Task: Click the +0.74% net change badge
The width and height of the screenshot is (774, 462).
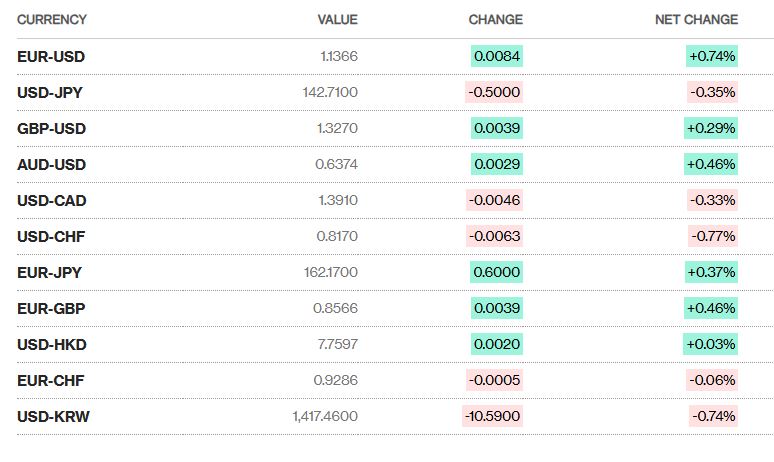Action: tap(712, 56)
